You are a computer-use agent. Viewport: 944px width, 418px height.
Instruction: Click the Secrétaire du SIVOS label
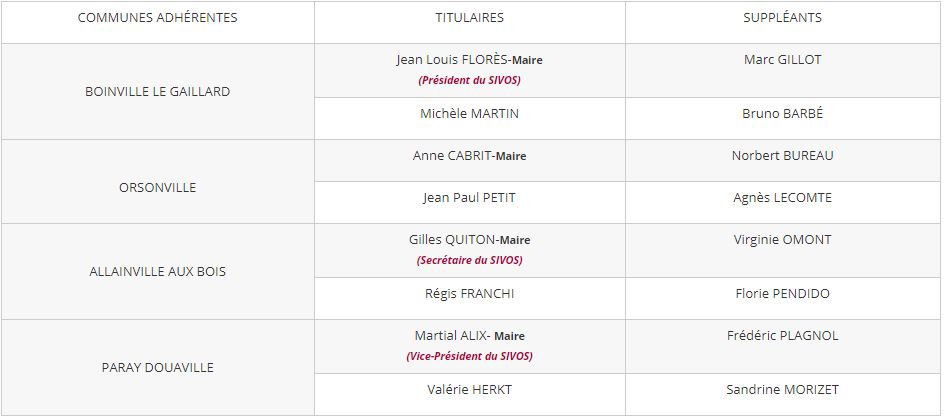[469, 260]
